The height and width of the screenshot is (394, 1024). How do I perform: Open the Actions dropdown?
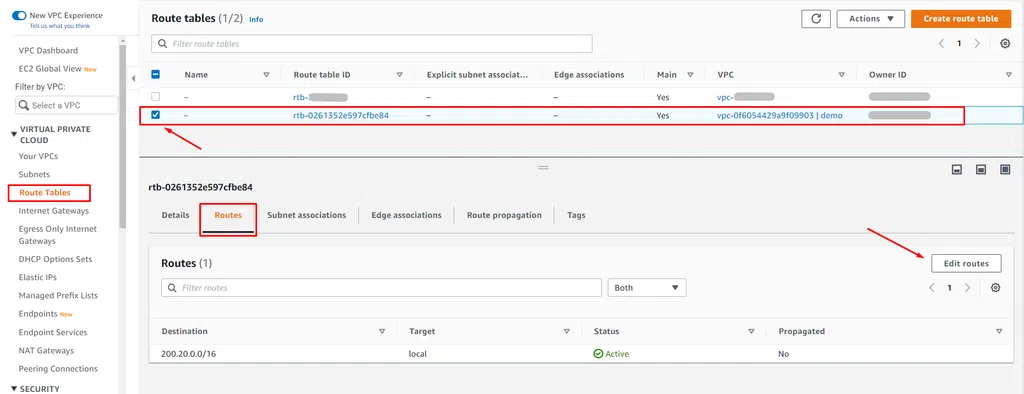click(871, 19)
